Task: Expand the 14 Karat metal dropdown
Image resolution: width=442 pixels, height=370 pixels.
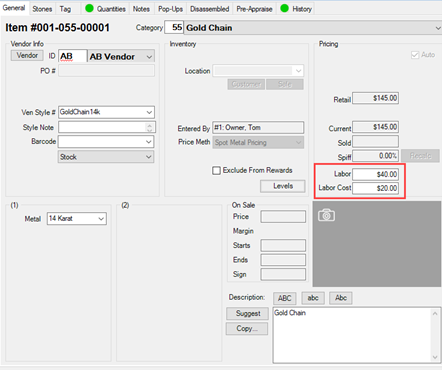Action: pos(101,219)
